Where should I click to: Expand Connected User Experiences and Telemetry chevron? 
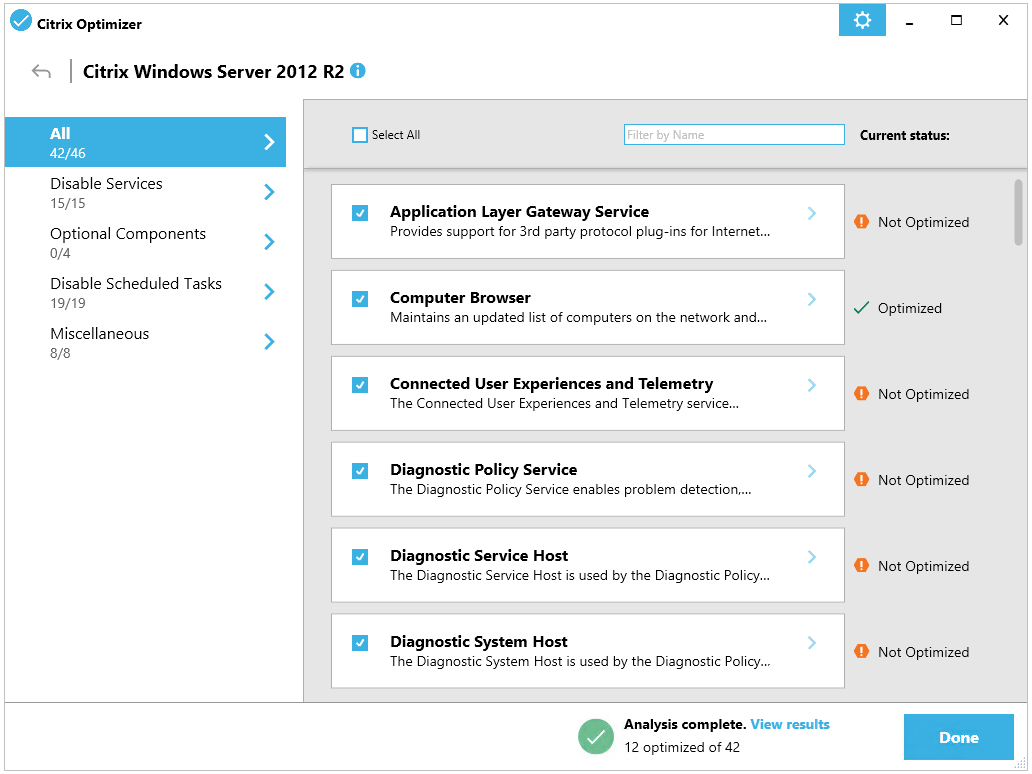812,384
